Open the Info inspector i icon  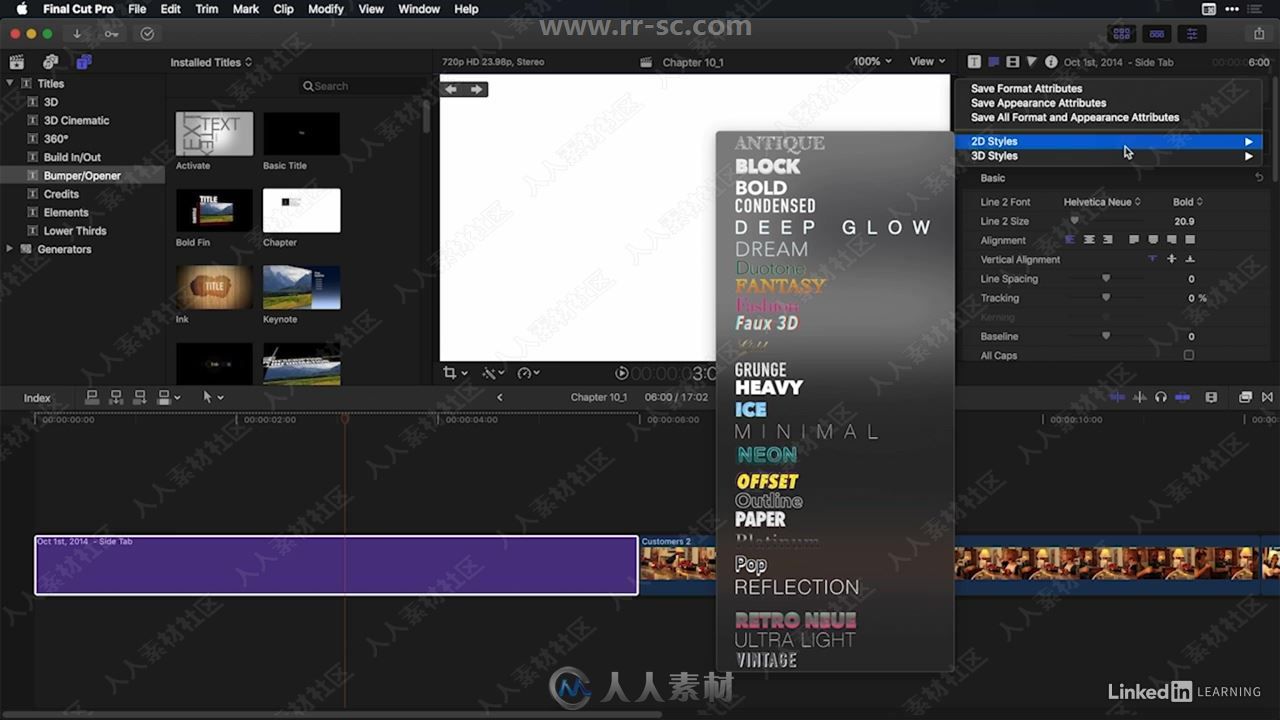(x=1051, y=62)
